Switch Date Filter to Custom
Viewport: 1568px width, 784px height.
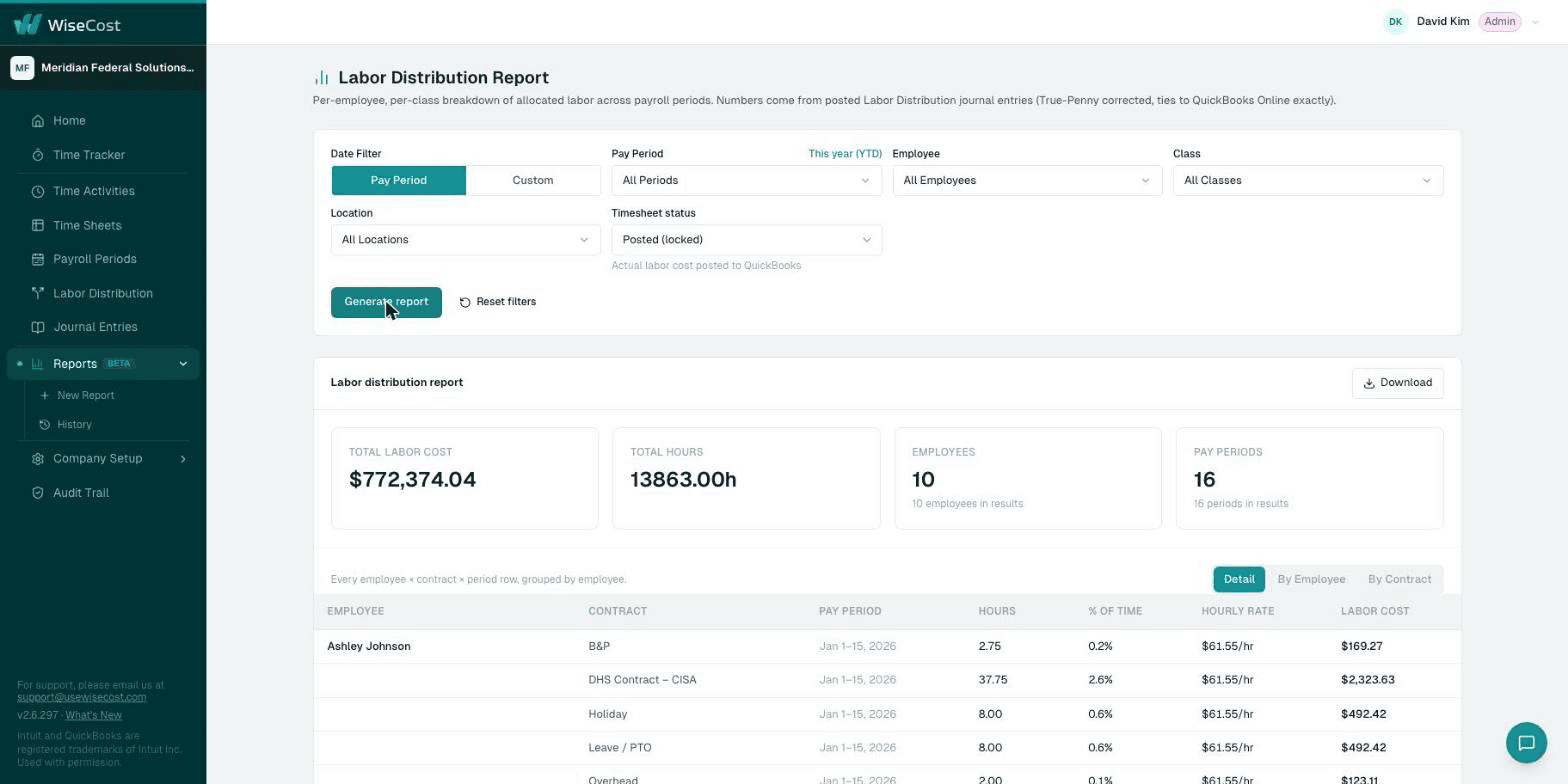tap(533, 181)
